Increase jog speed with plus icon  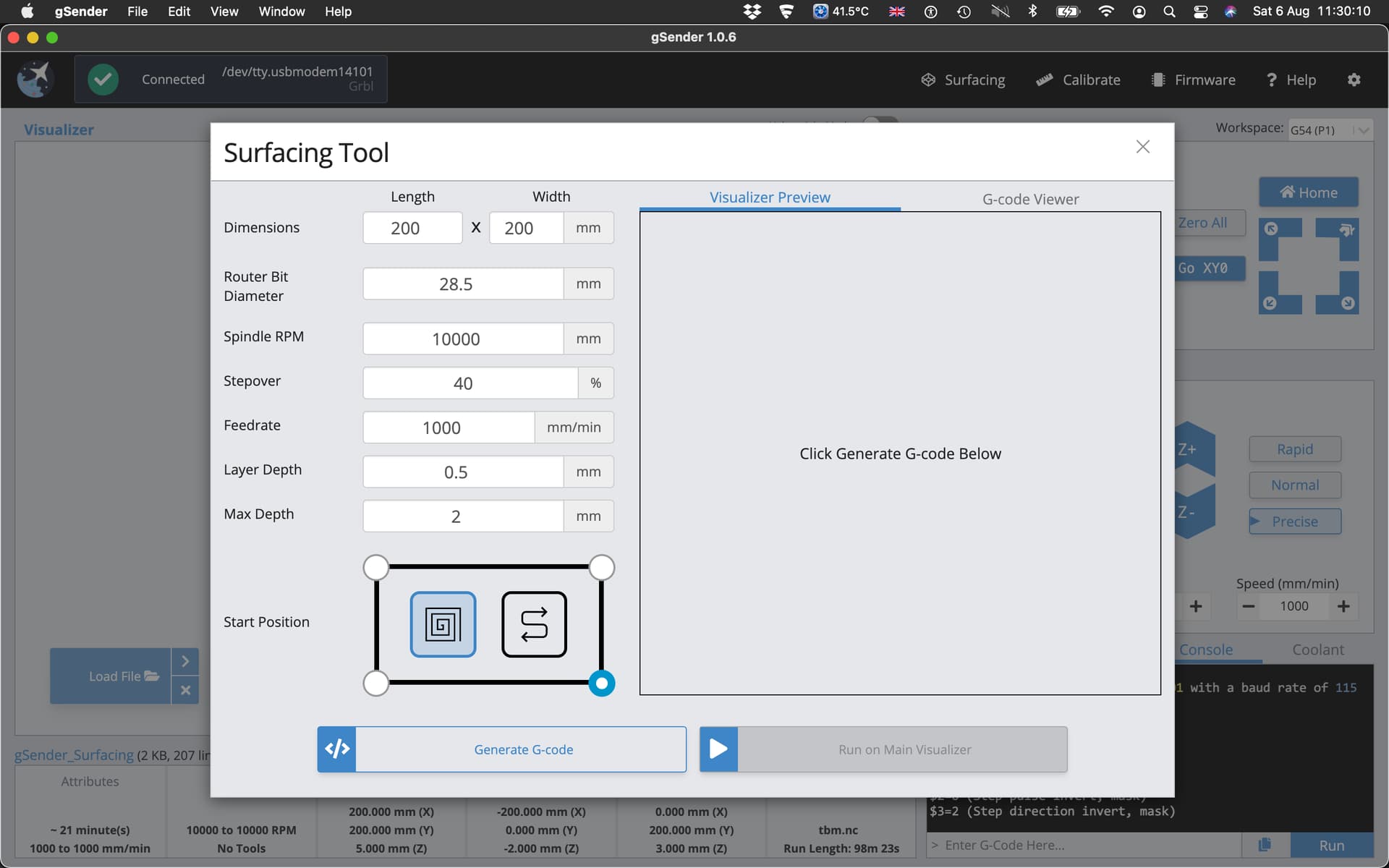[1343, 606]
